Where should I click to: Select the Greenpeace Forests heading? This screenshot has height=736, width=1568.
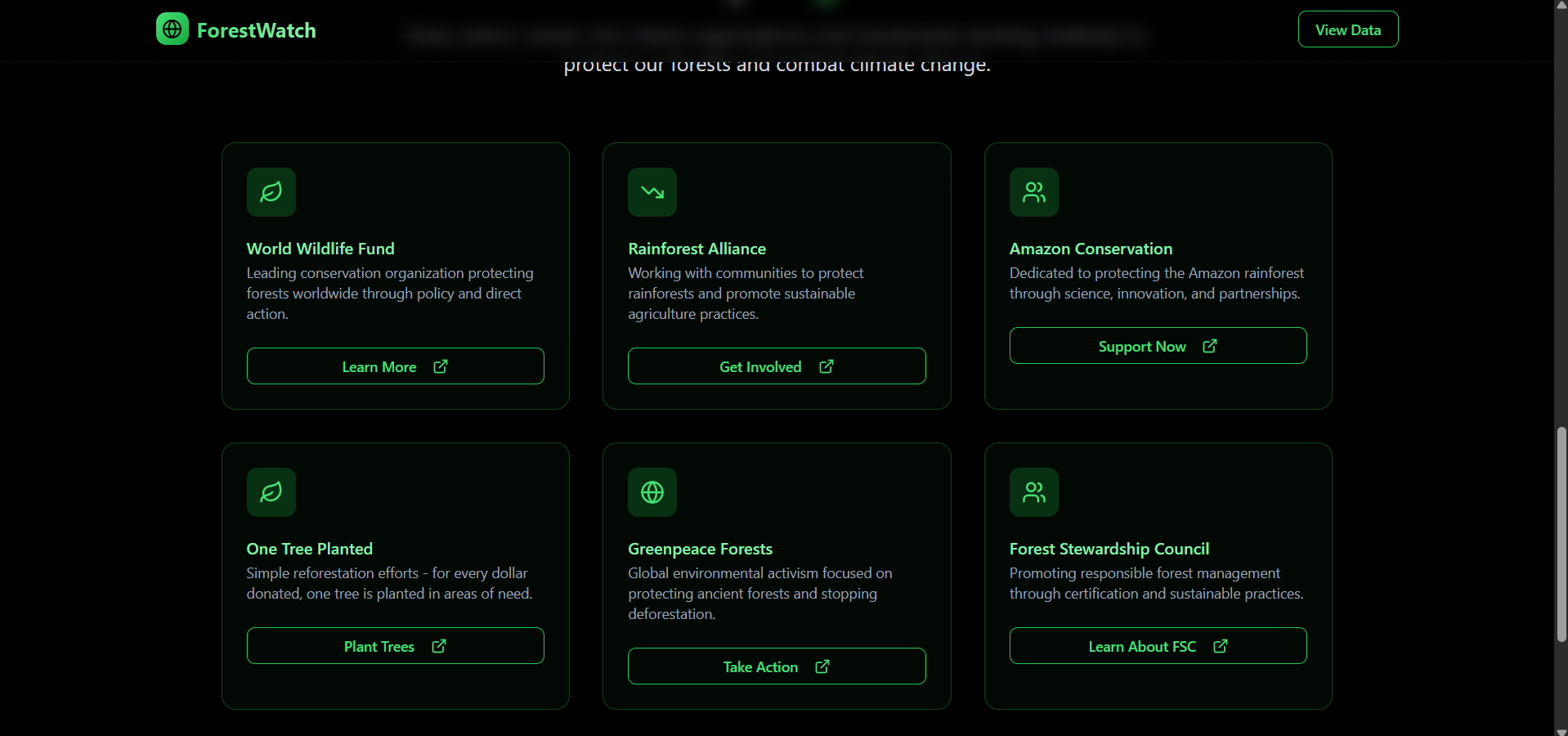pos(701,549)
